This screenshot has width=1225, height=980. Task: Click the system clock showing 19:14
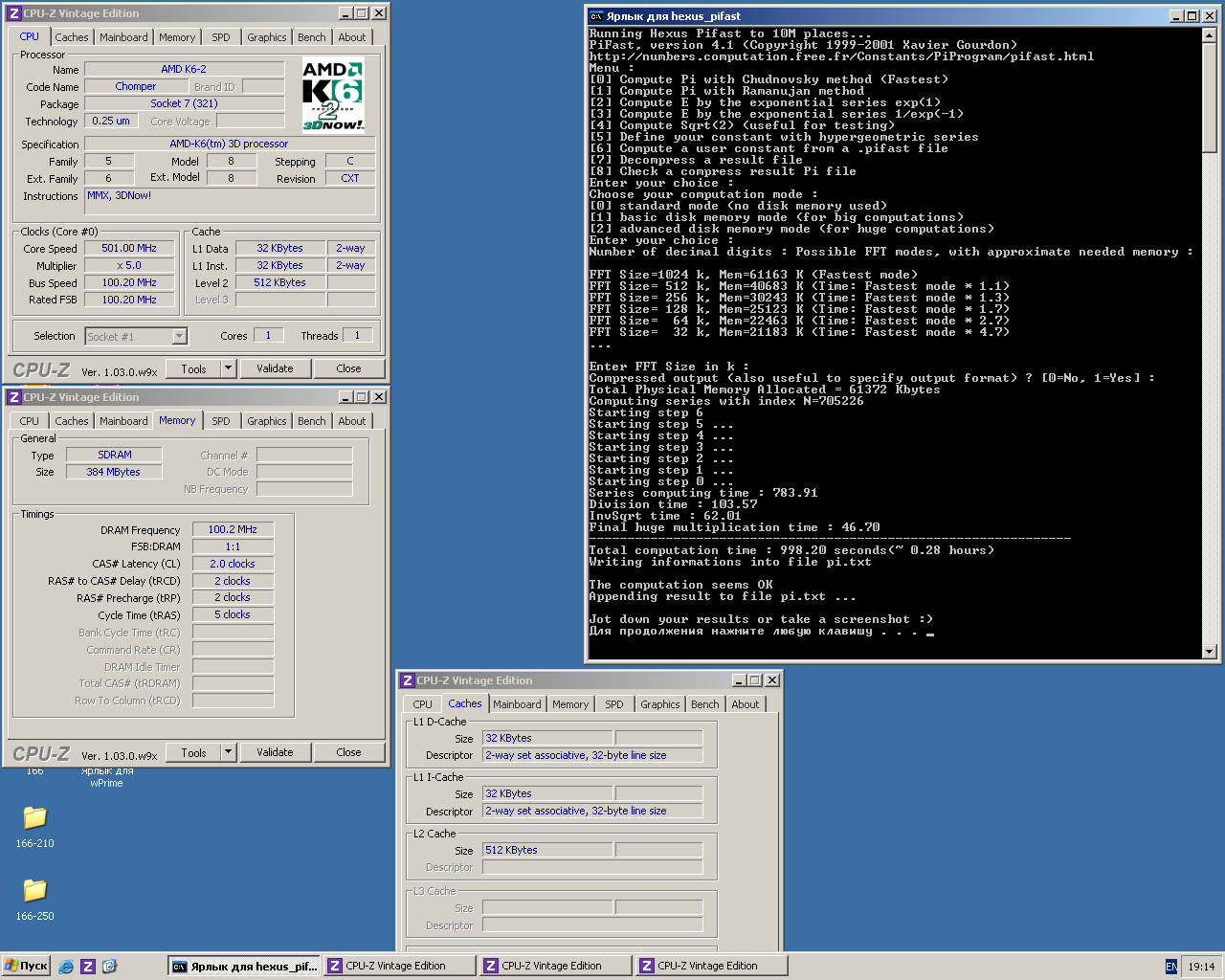[x=1201, y=967]
